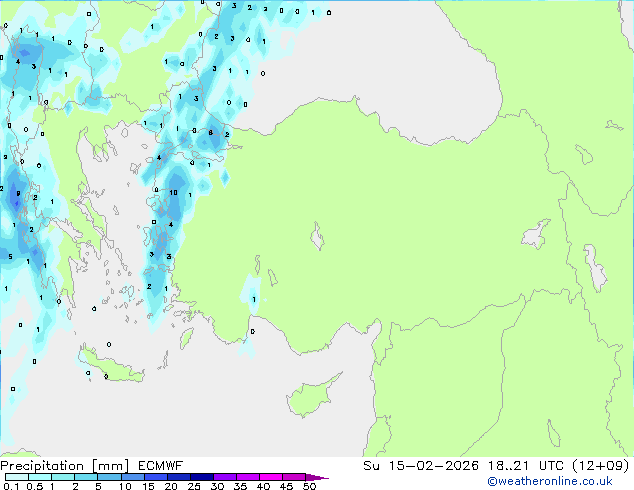Click the "25" legend scale label

point(194,486)
